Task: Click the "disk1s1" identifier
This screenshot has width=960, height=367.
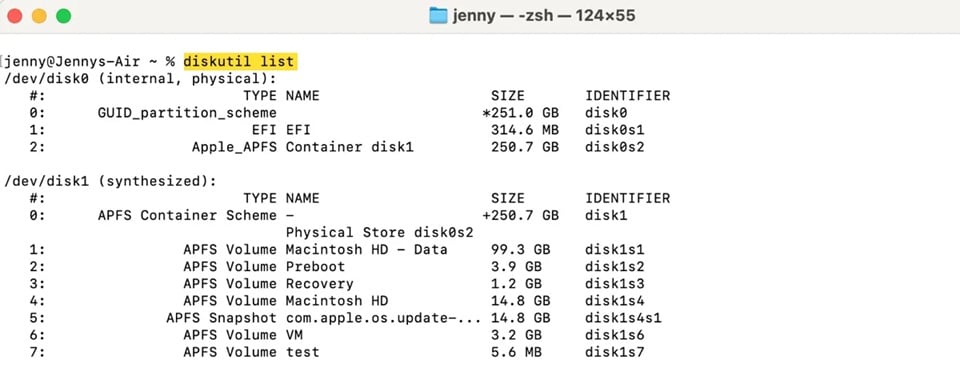Action: click(x=615, y=250)
